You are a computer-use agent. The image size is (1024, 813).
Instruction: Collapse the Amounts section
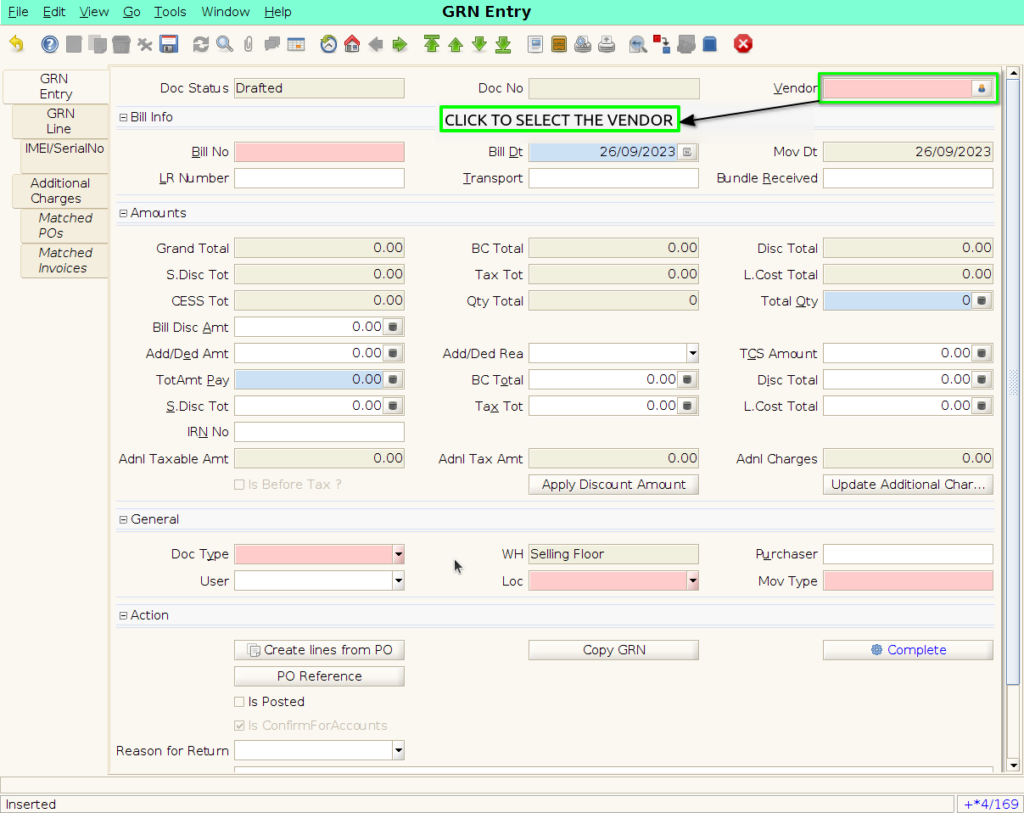click(x=123, y=213)
